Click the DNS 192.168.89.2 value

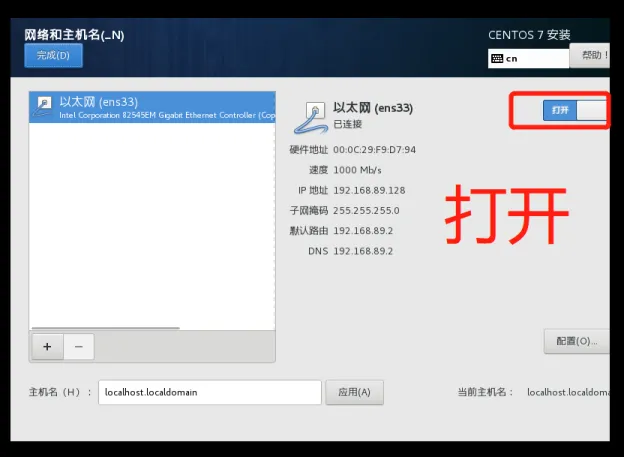[363, 251]
